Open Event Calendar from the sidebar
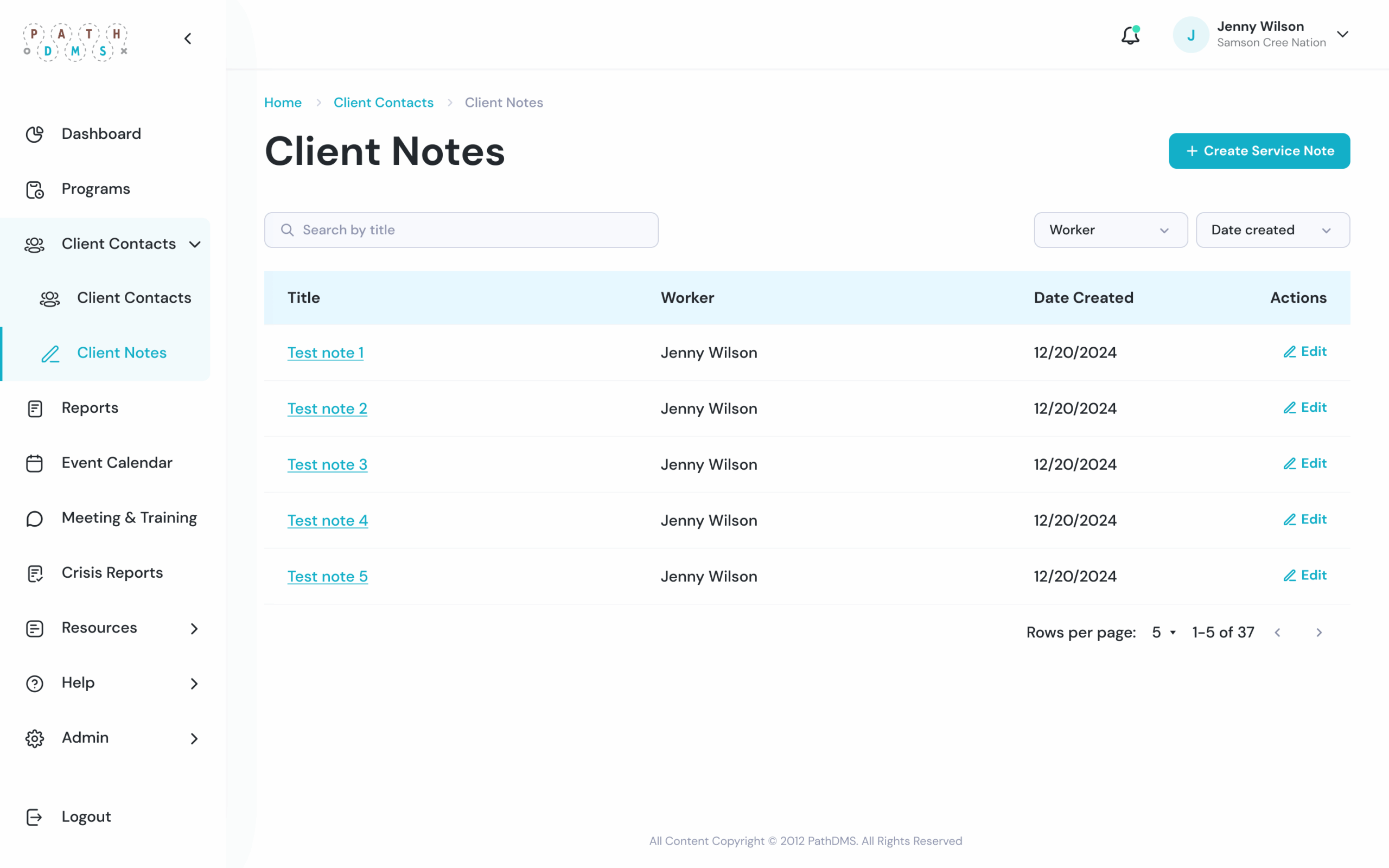 117,463
